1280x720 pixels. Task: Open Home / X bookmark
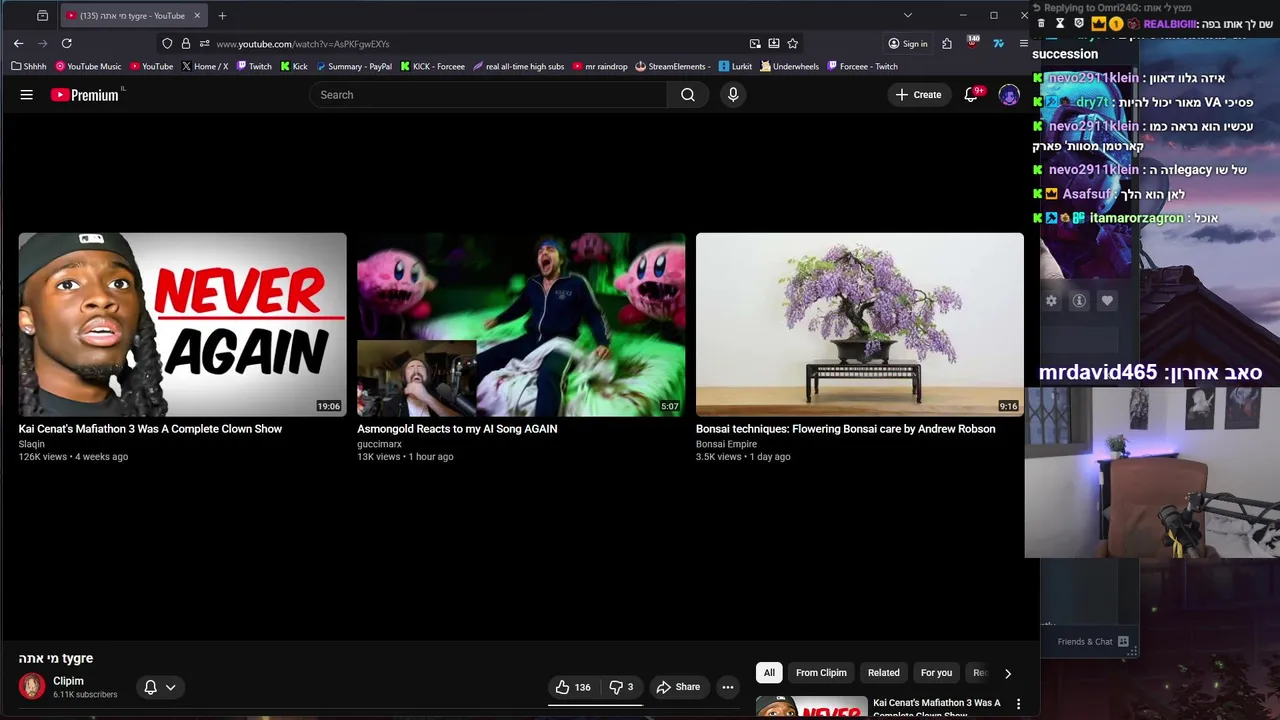pos(205,67)
